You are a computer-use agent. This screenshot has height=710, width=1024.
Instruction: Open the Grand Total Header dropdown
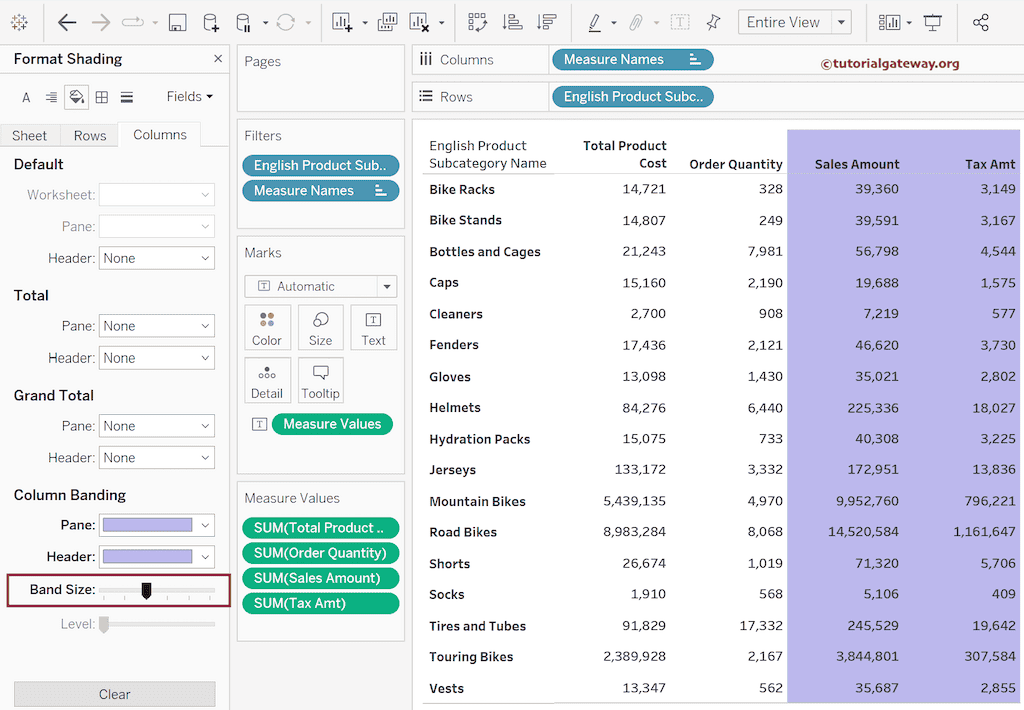(156, 457)
